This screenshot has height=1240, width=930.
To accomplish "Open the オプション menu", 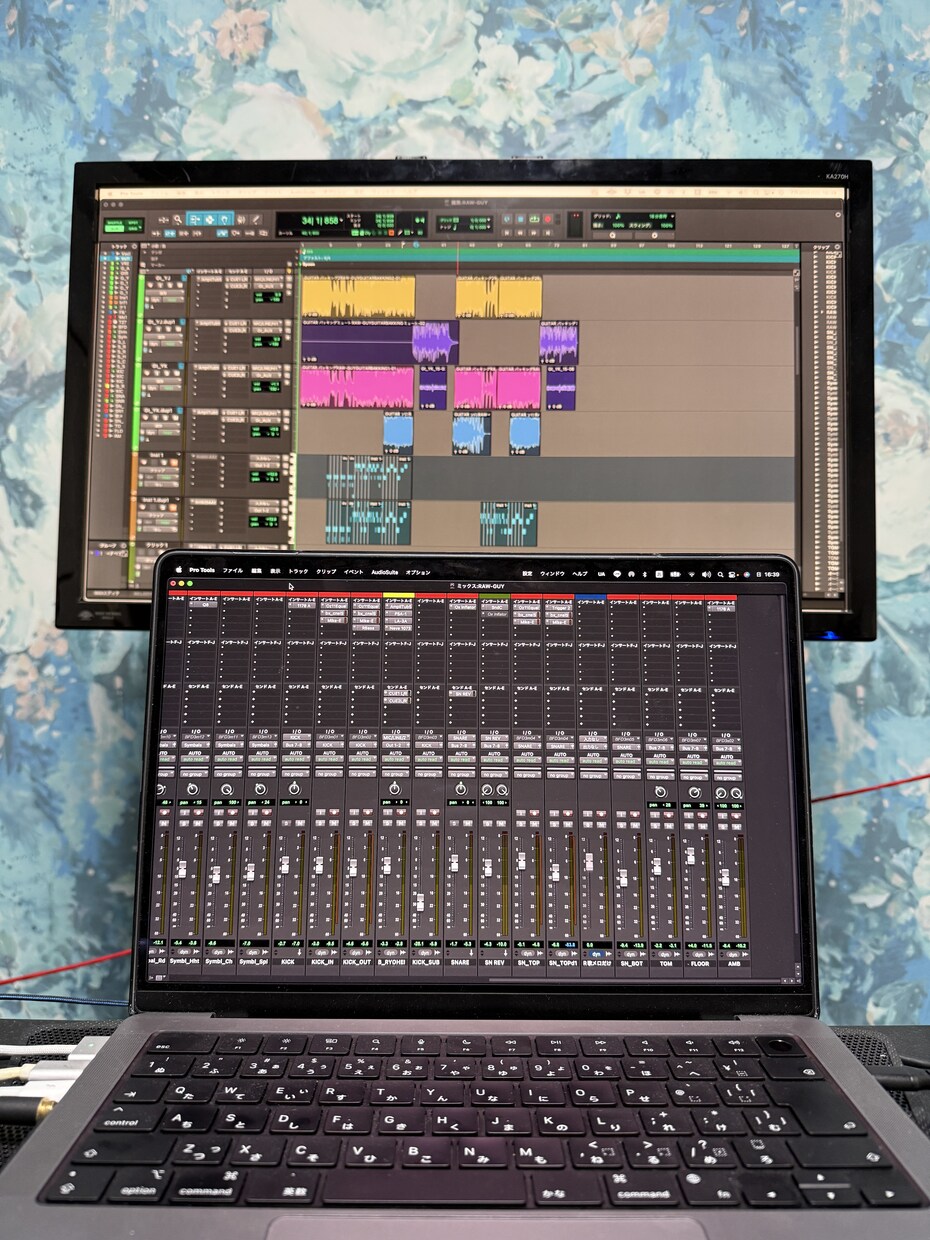I will pos(418,571).
